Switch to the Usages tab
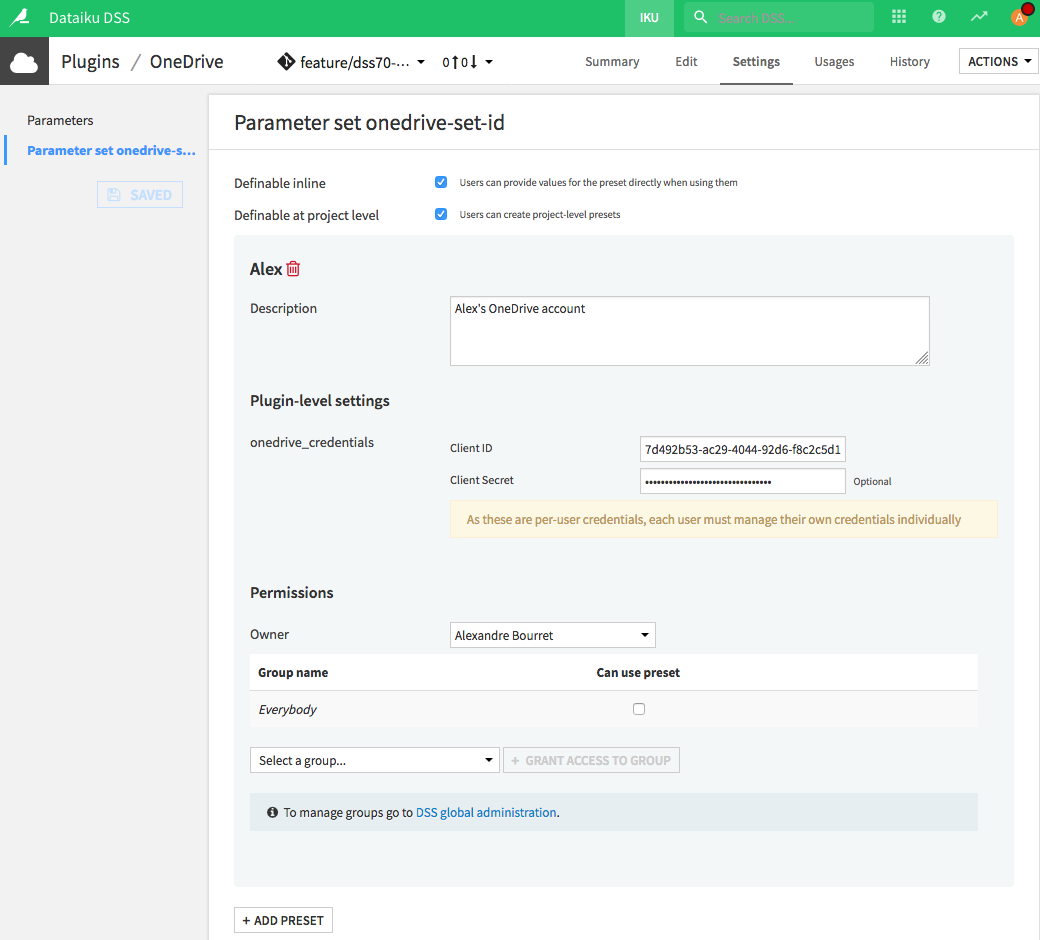Viewport: 1040px width, 940px height. click(x=834, y=62)
